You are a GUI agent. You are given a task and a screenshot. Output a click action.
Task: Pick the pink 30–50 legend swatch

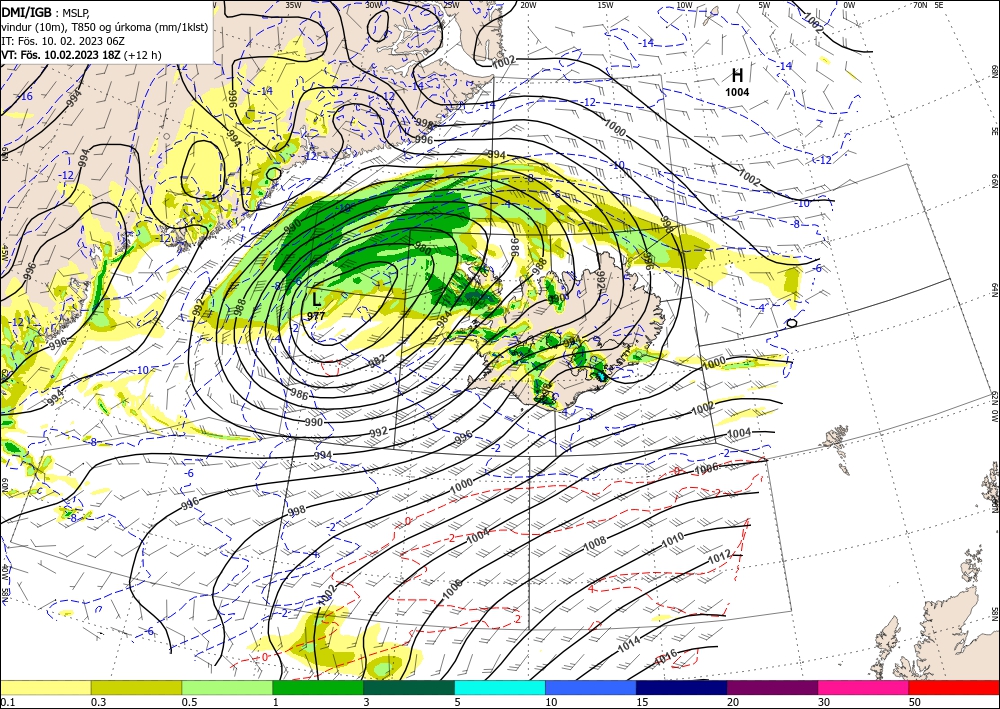coord(863,688)
